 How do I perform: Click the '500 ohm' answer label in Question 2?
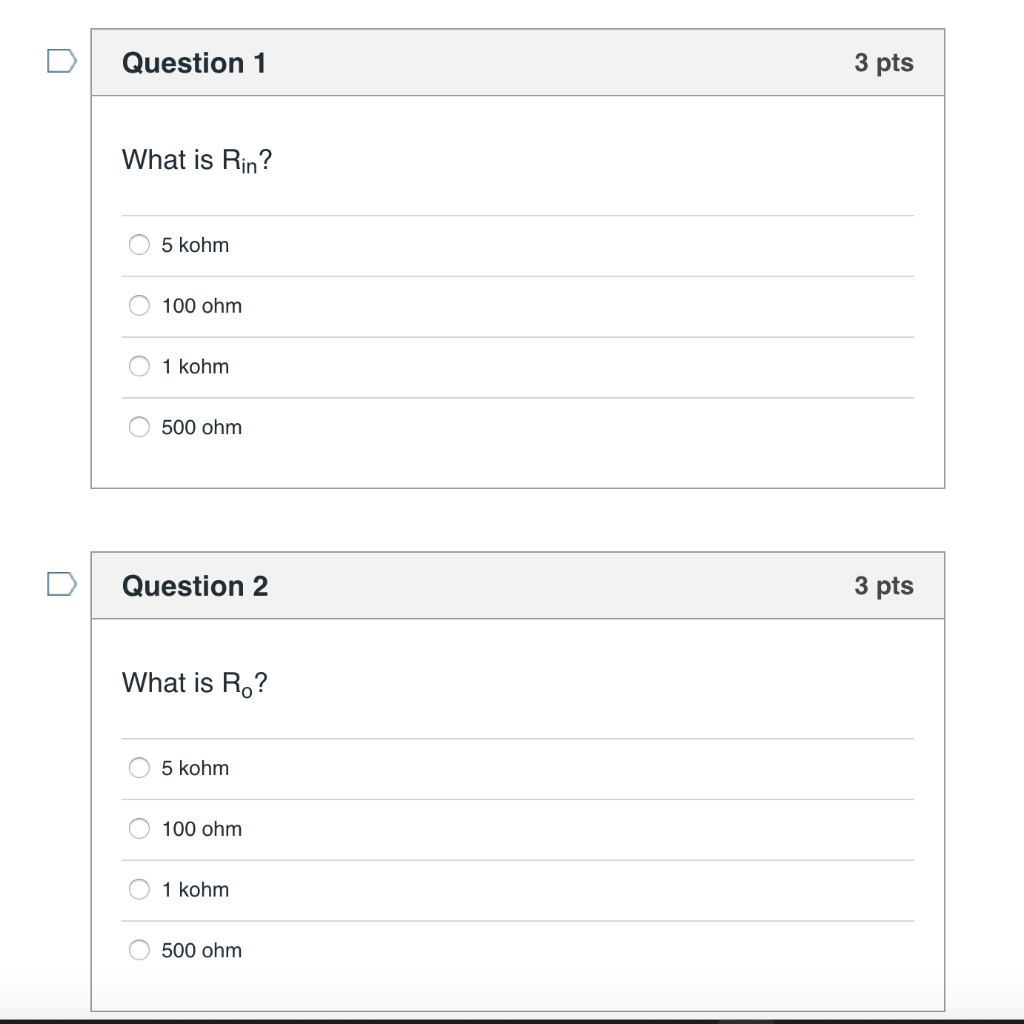tap(202, 951)
